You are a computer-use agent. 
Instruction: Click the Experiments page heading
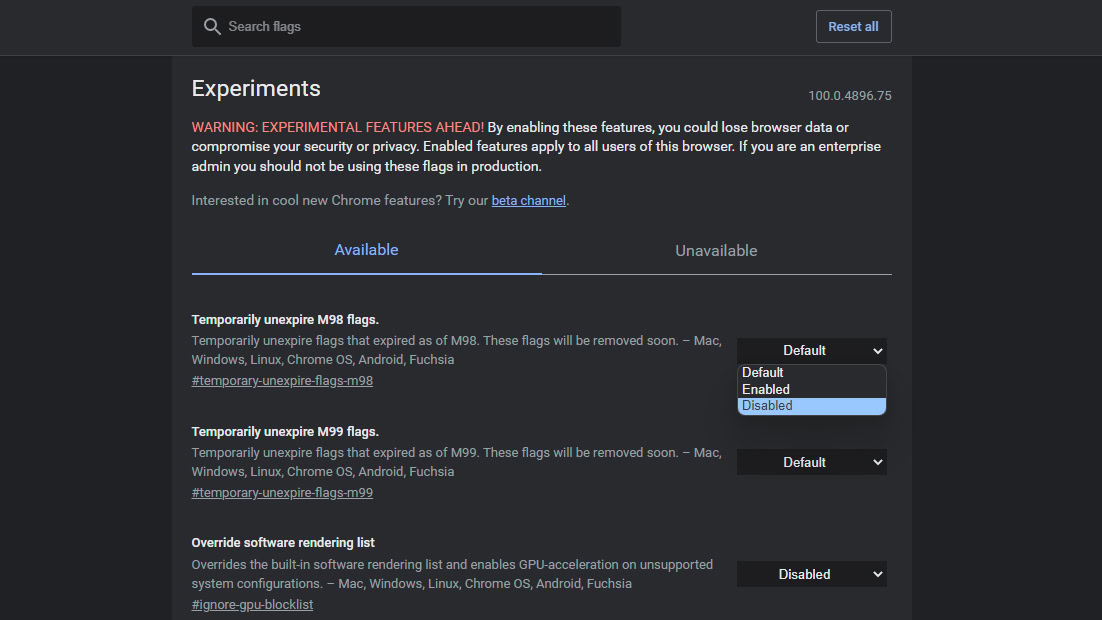pyautogui.click(x=256, y=88)
